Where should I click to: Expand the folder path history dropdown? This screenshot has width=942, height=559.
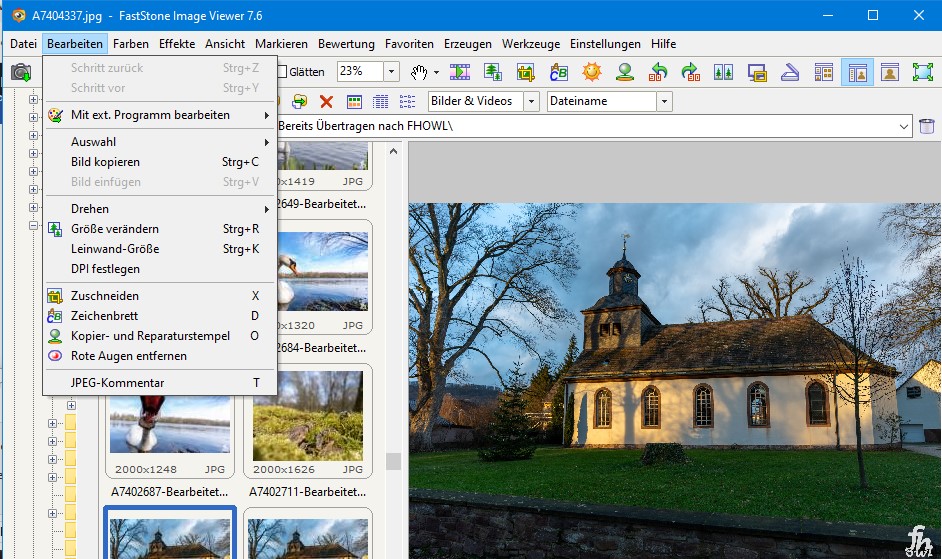coord(904,126)
